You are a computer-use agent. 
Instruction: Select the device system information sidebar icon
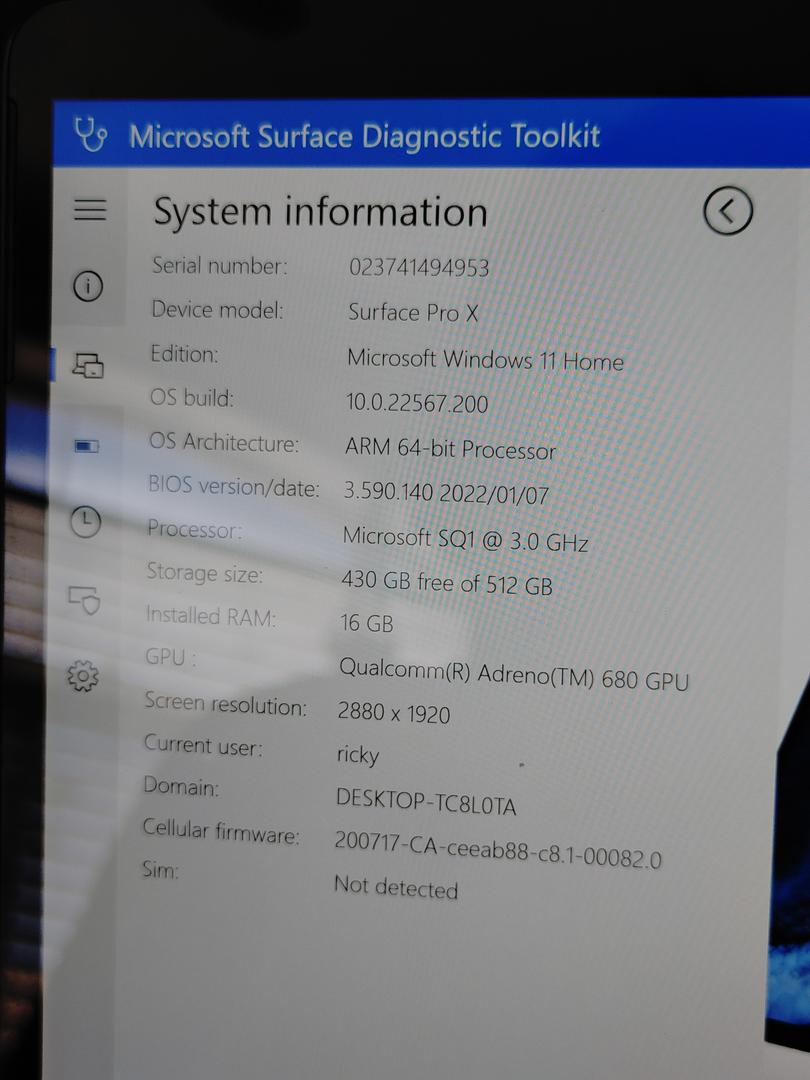click(88, 365)
